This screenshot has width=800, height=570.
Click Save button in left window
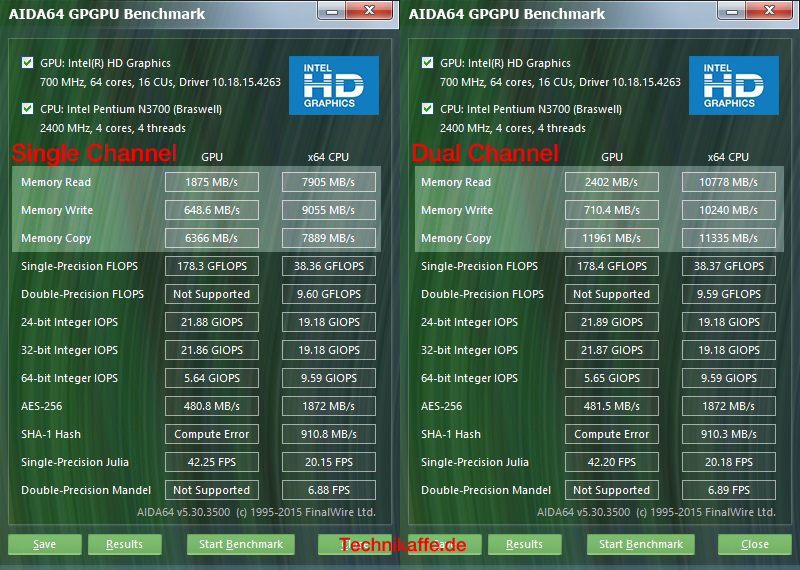point(44,544)
